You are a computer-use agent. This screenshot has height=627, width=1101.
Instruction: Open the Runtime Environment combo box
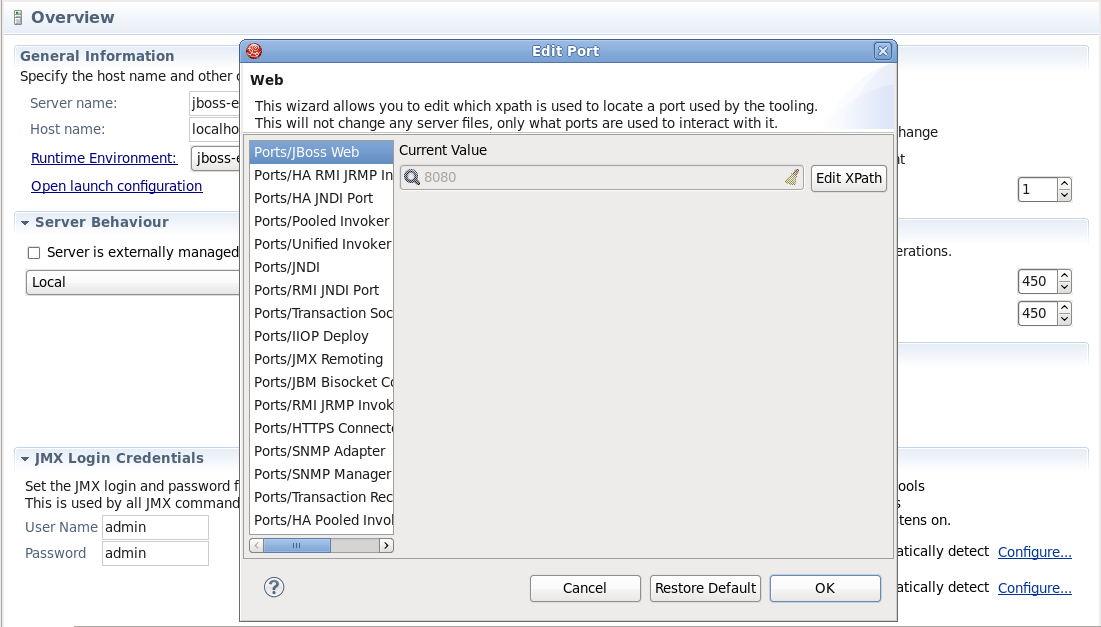(216, 158)
